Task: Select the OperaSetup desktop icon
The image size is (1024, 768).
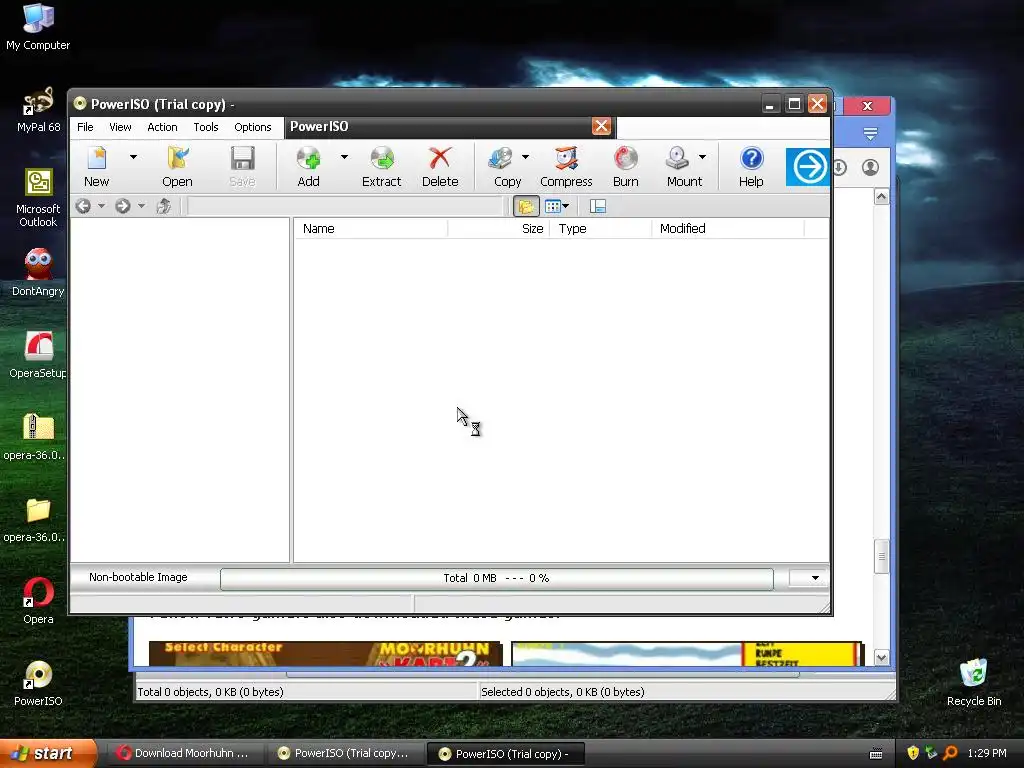Action: (x=38, y=355)
